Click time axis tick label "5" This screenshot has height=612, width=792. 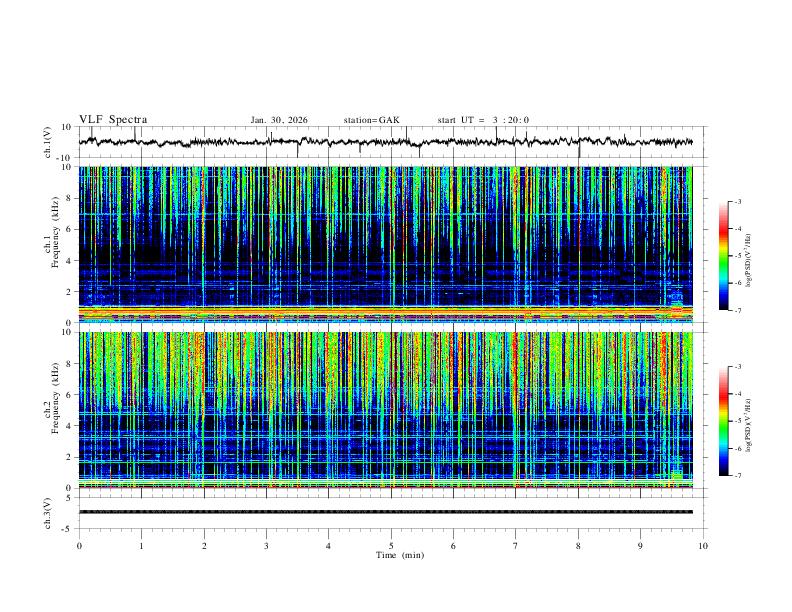click(x=391, y=546)
